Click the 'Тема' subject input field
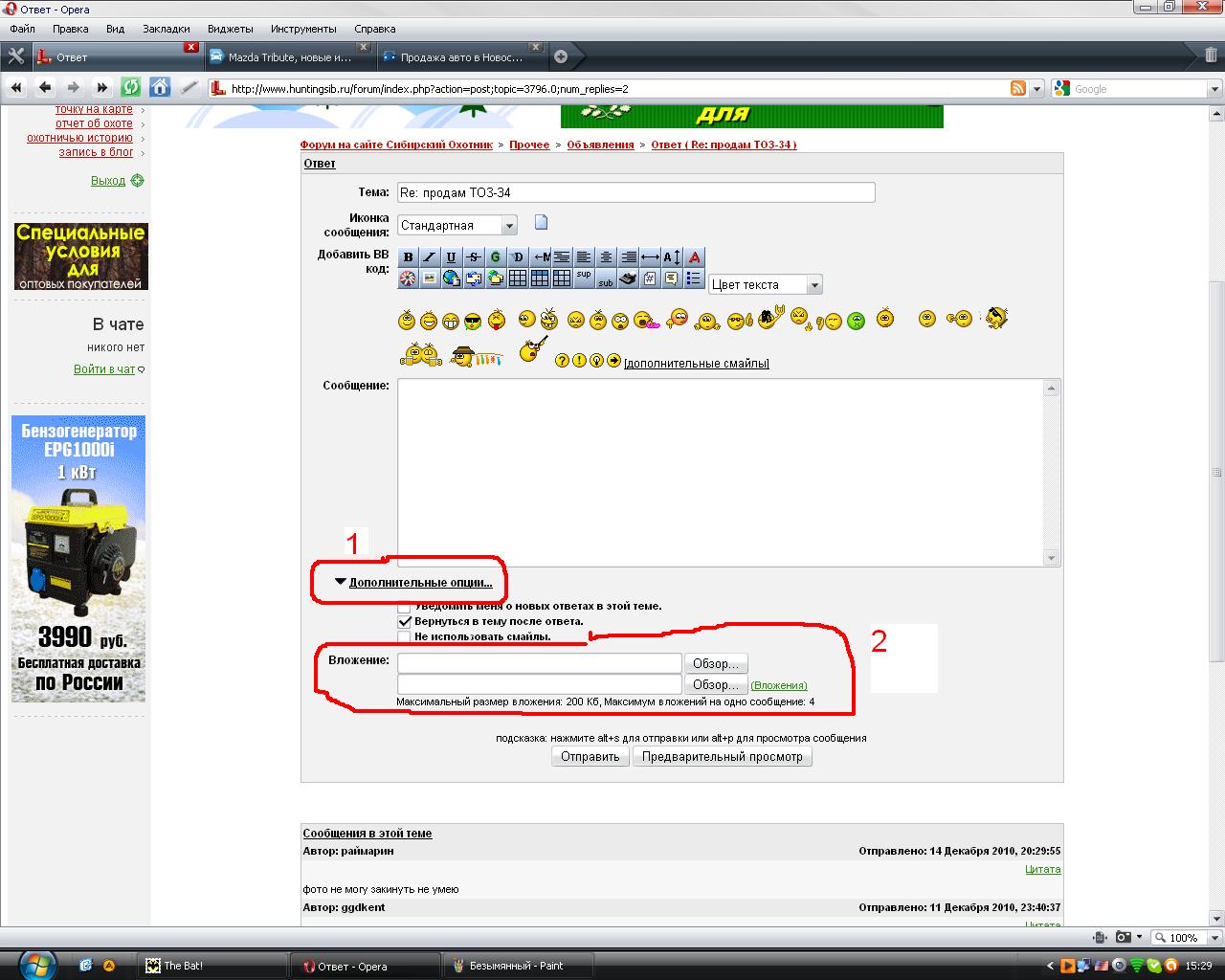The image size is (1225, 980). pos(635,192)
